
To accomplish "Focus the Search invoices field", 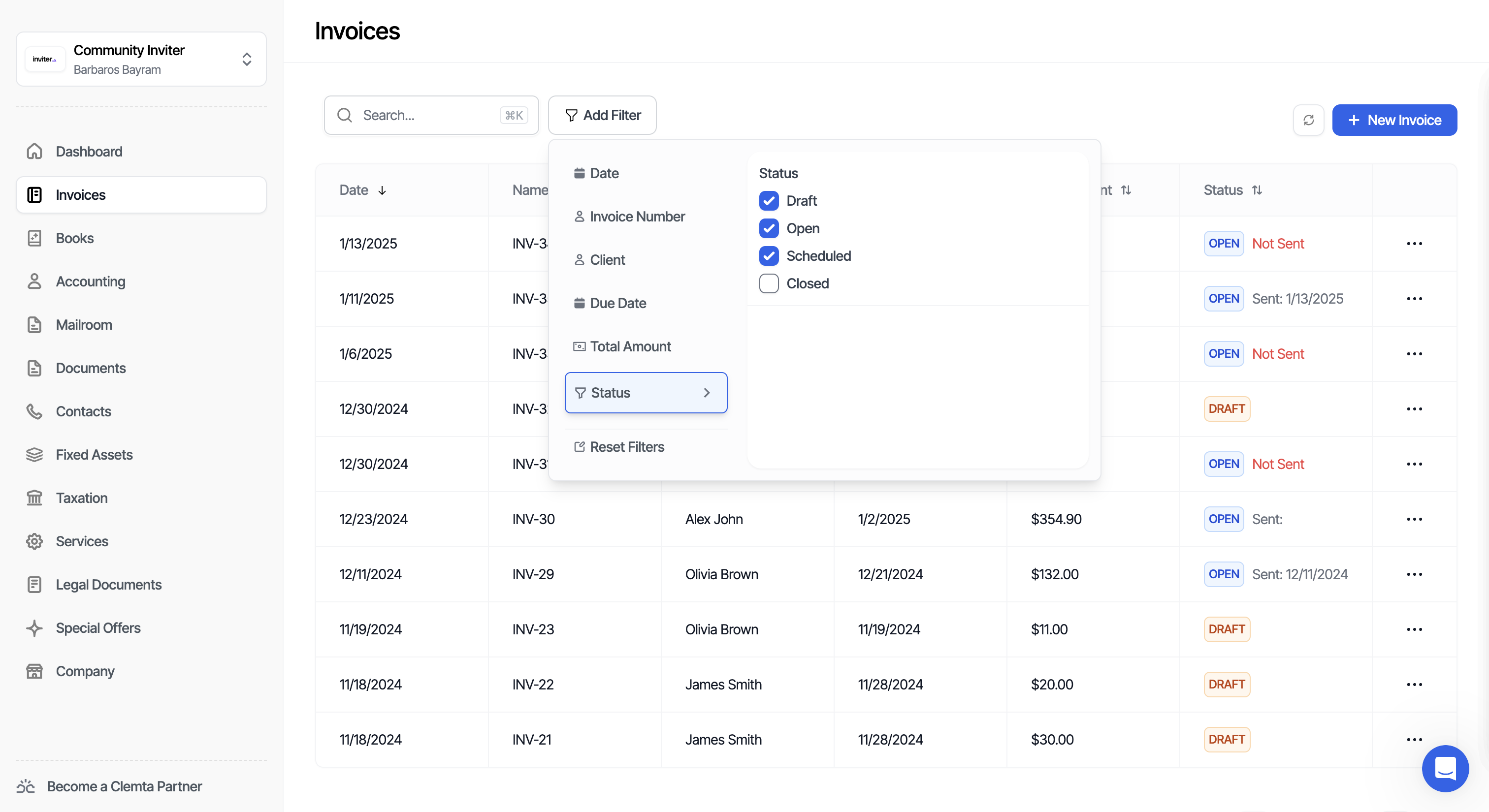I will coord(431,116).
